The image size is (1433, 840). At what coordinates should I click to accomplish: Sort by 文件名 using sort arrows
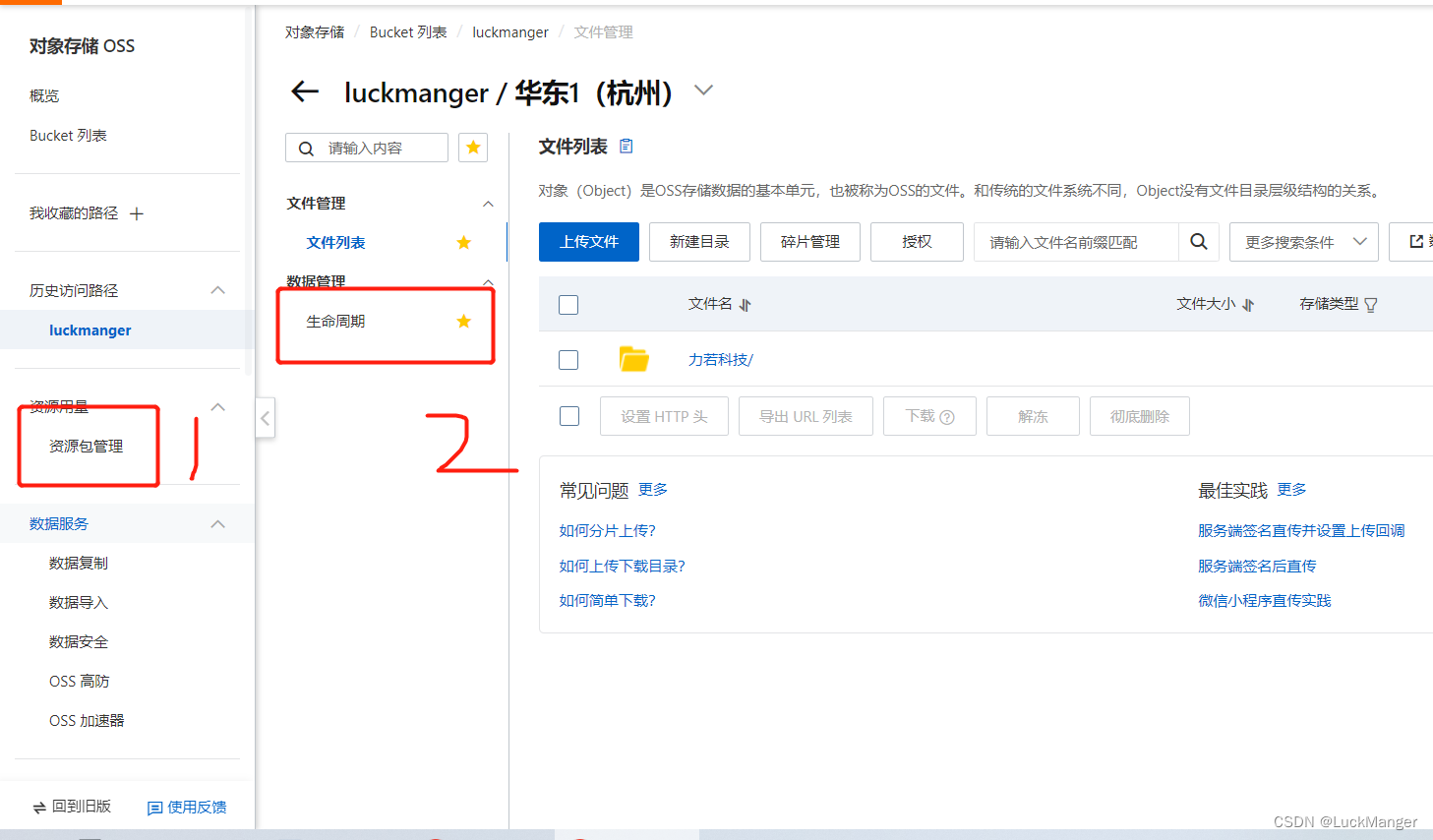[x=745, y=305]
